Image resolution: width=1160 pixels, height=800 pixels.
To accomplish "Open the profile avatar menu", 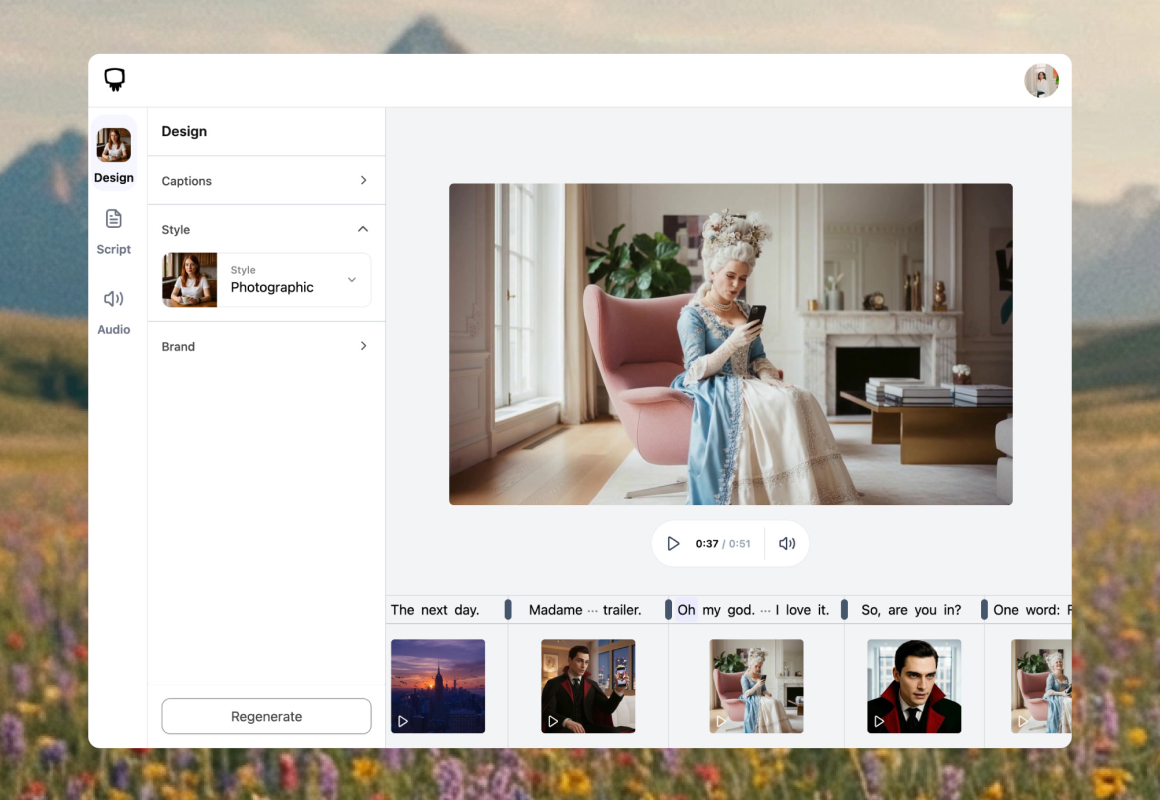I will point(1041,80).
